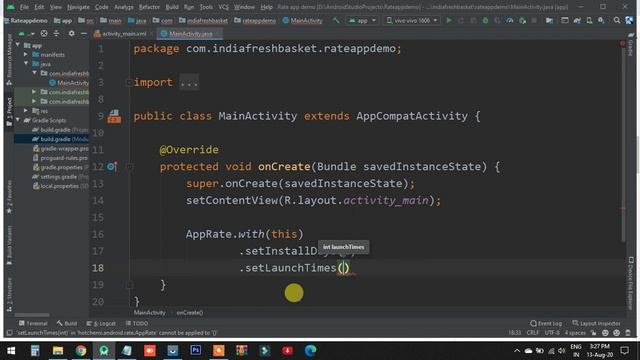Open Microsoft Edge from the taskbar

(310, 350)
